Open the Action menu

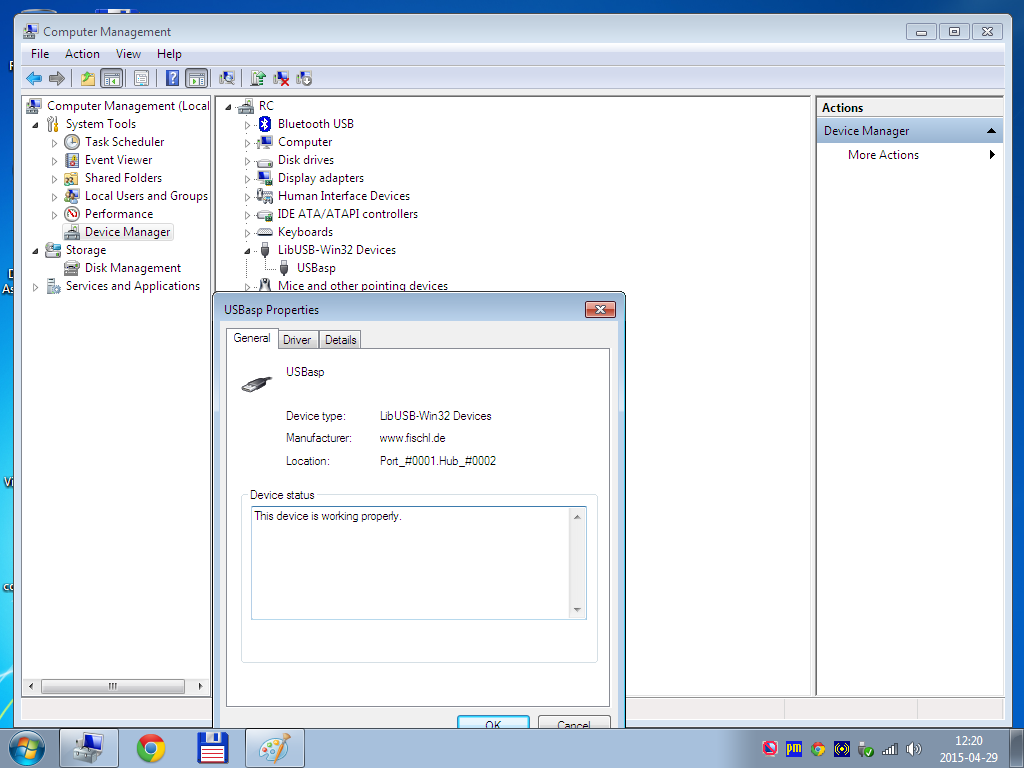coord(82,54)
